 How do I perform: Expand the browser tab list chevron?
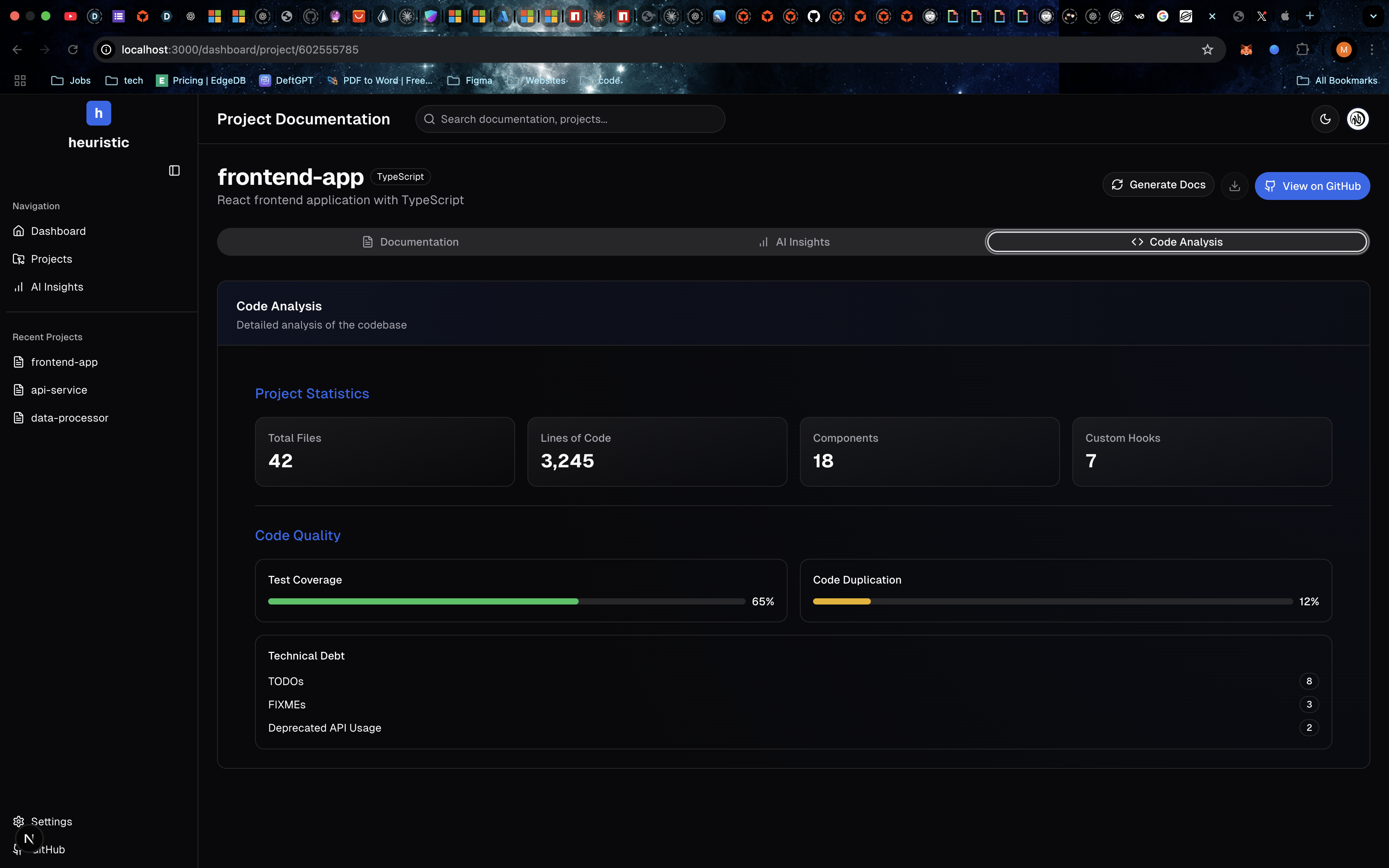point(1373,16)
